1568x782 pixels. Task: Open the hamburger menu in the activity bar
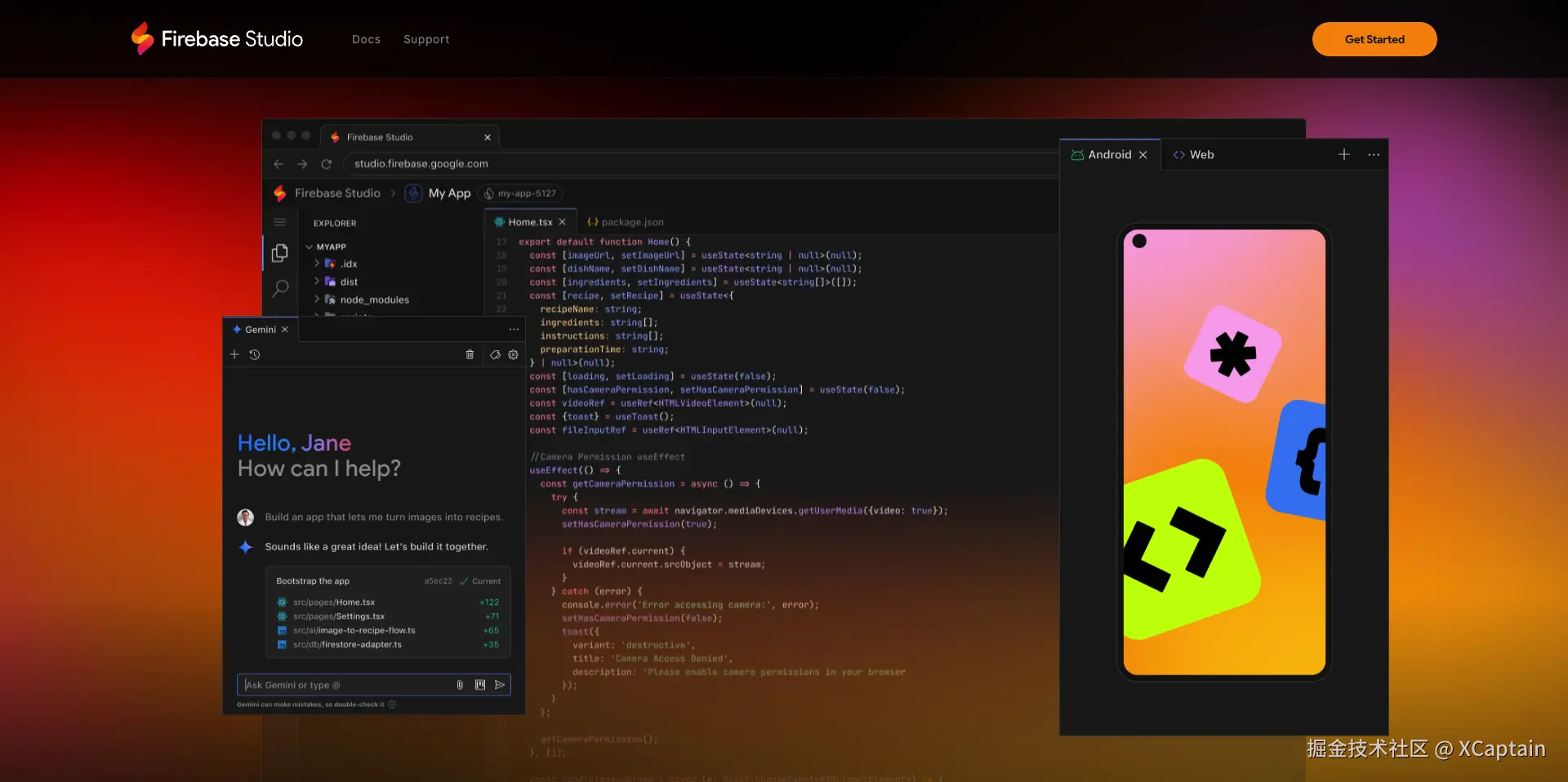[280, 222]
